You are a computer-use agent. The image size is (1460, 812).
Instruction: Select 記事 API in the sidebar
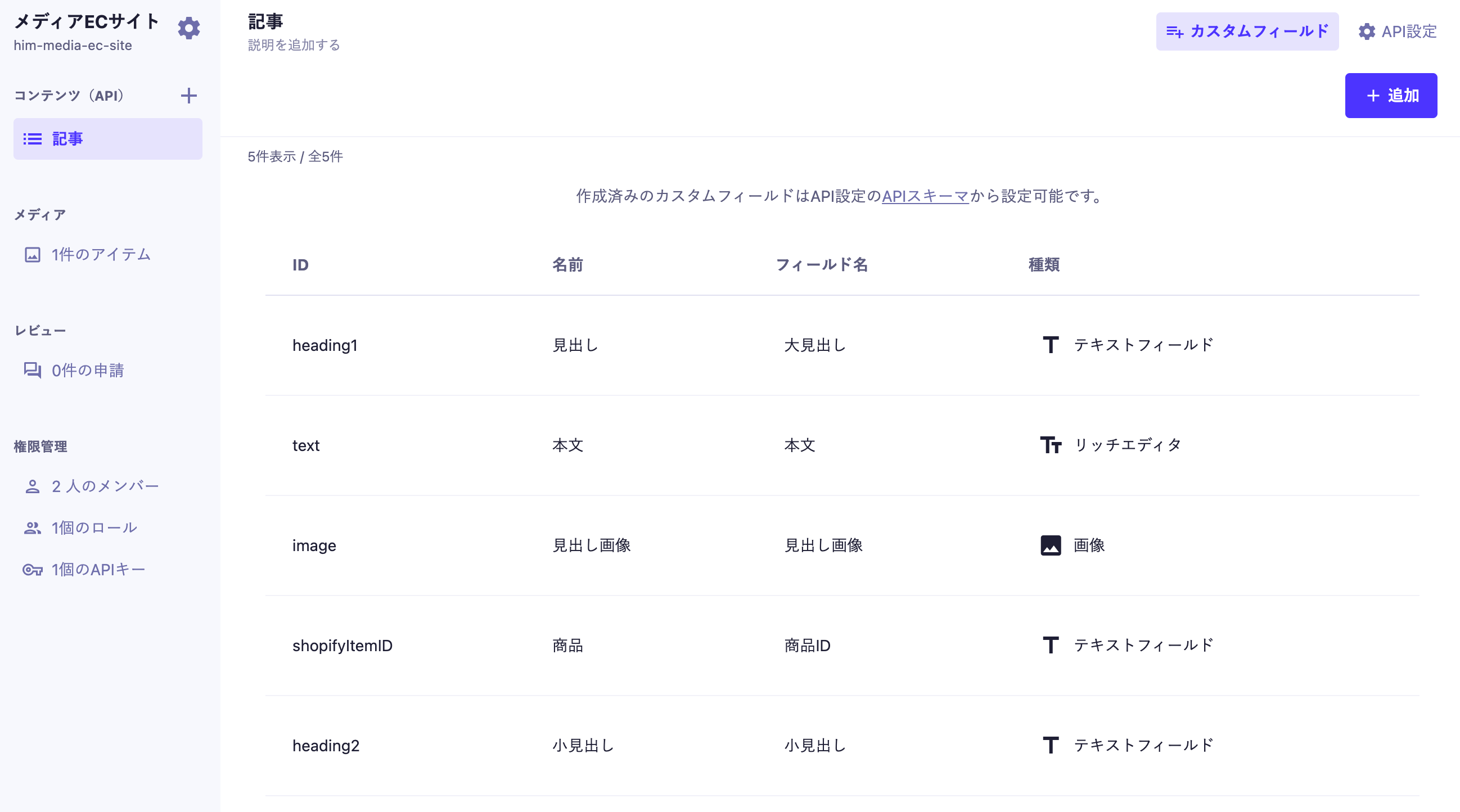[x=107, y=139]
